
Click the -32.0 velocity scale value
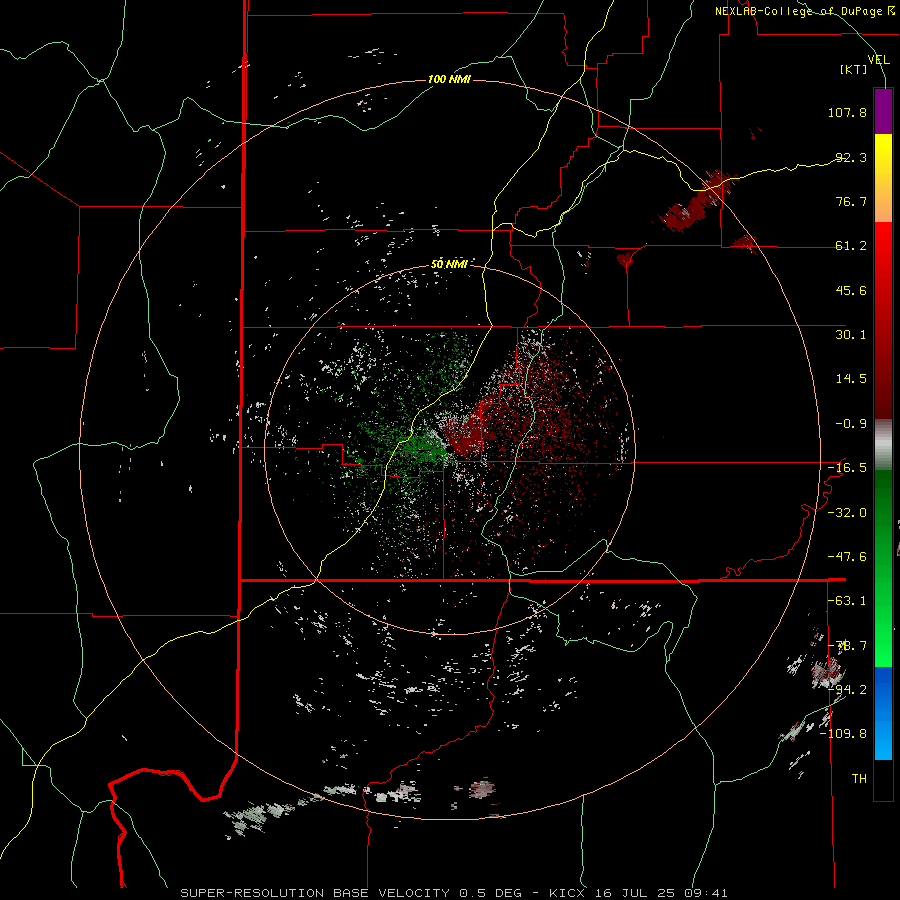[x=847, y=513]
